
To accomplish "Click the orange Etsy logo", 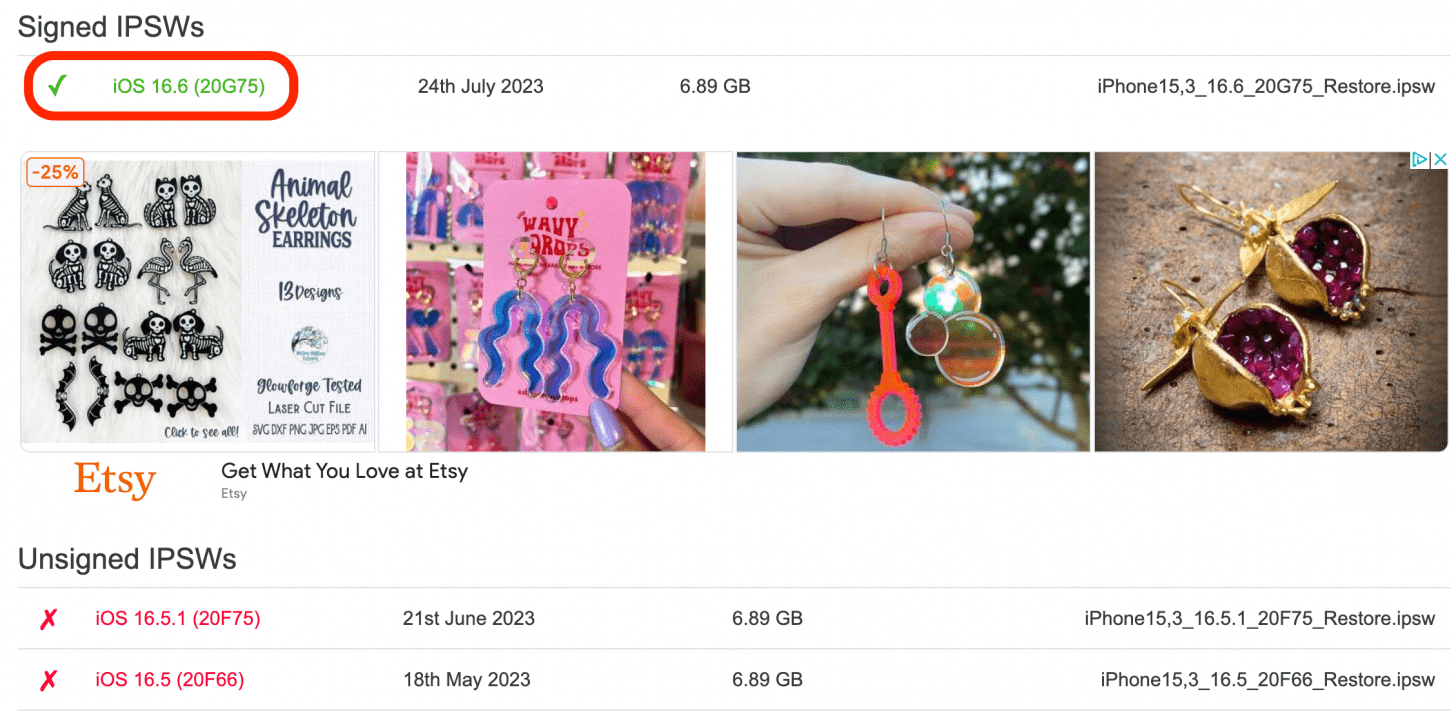I will pyautogui.click(x=115, y=481).
